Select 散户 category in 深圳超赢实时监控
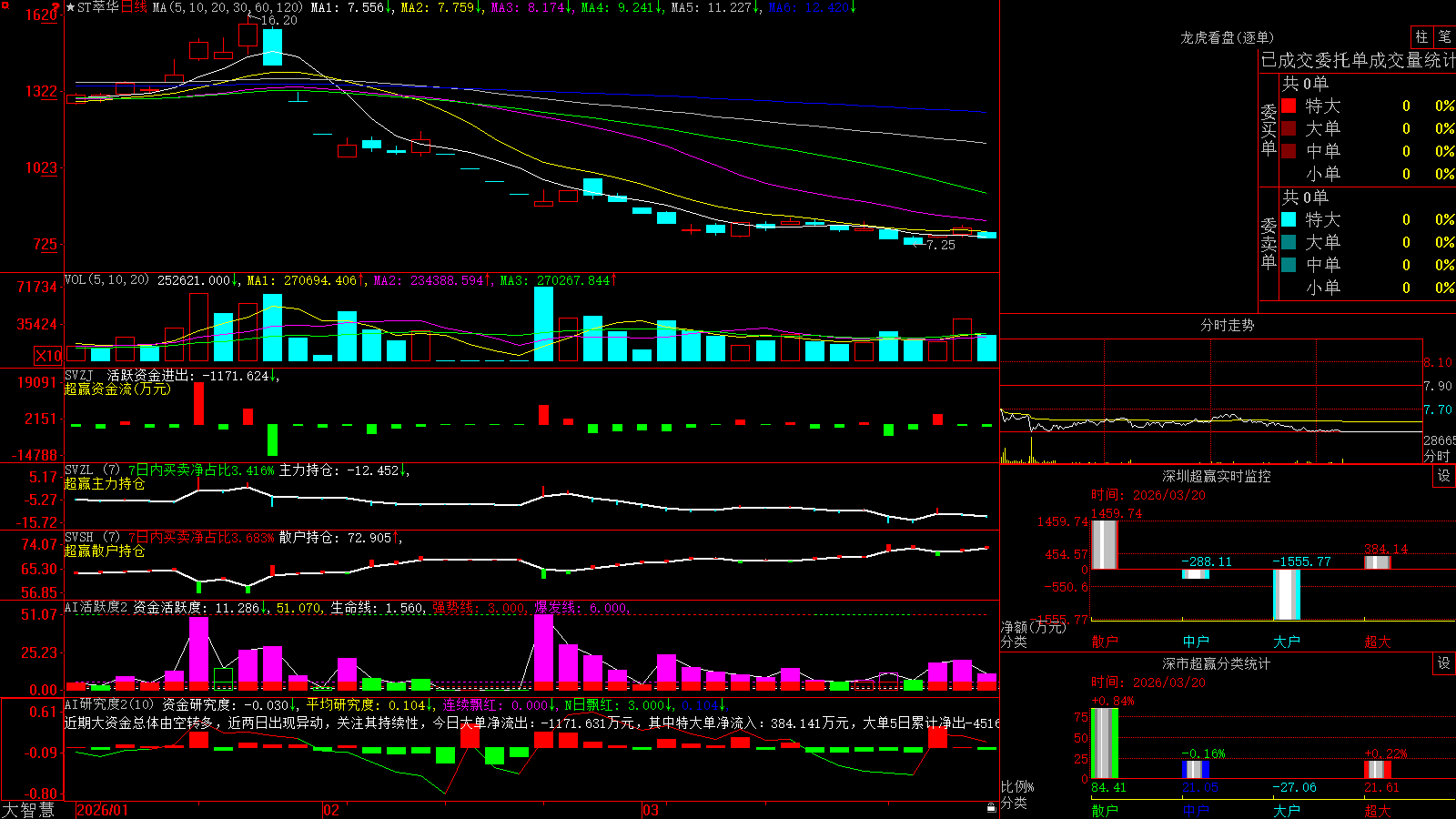 1105,642
